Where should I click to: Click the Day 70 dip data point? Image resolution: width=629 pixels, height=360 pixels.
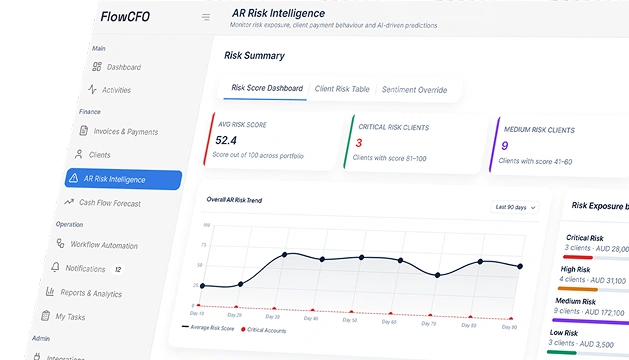[x=438, y=275]
